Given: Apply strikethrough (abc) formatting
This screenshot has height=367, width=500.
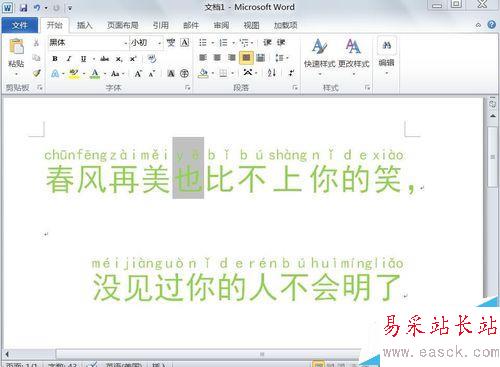Looking at the screenshot, I should click(x=104, y=59).
